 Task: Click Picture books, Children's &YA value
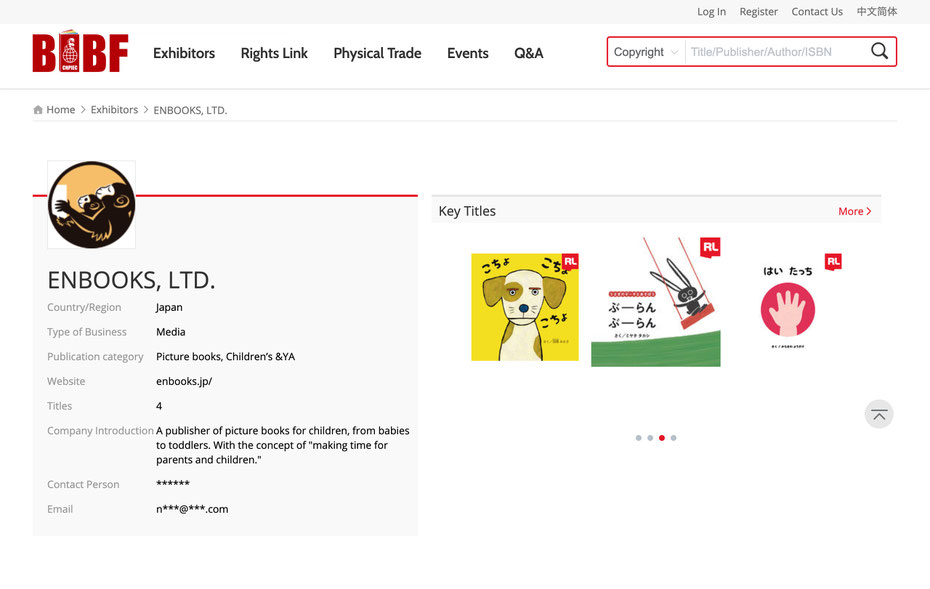pyautogui.click(x=225, y=356)
